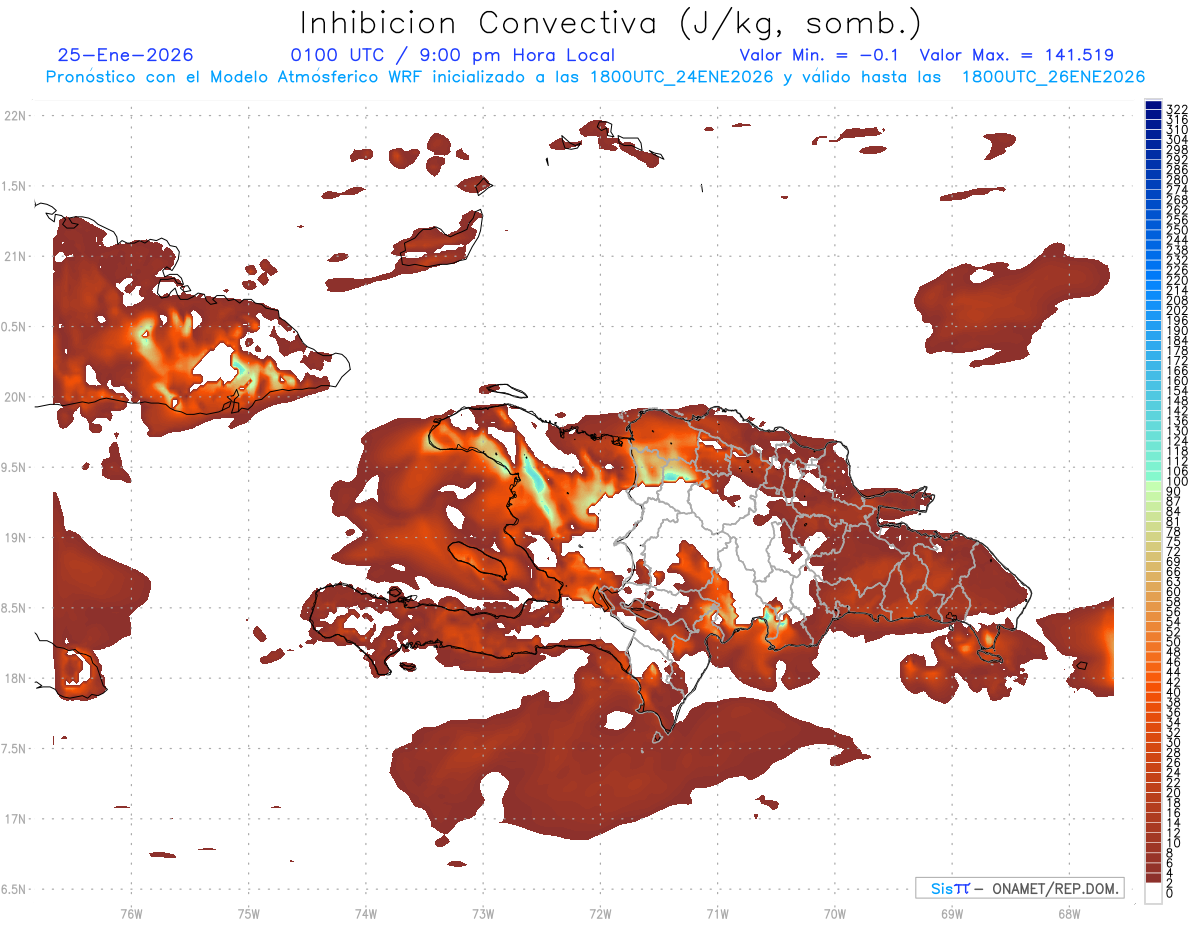
Task: Click the "322" value on the color scale
Action: (x=1177, y=108)
